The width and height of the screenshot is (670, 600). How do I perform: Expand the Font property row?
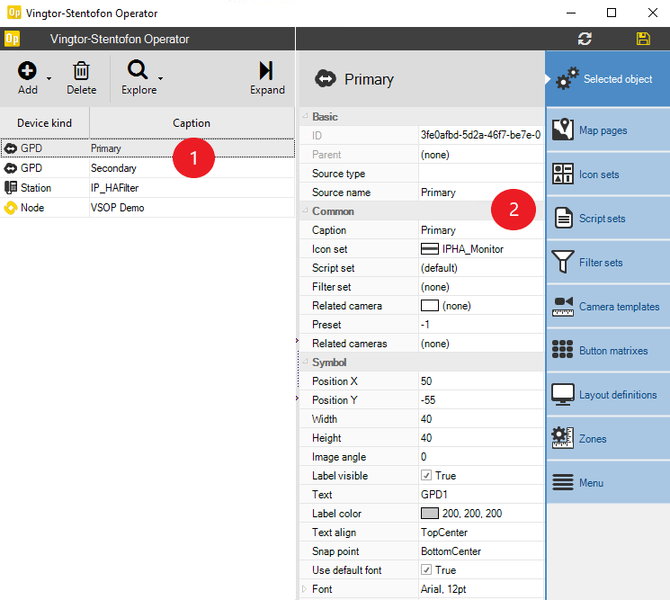pos(305,589)
